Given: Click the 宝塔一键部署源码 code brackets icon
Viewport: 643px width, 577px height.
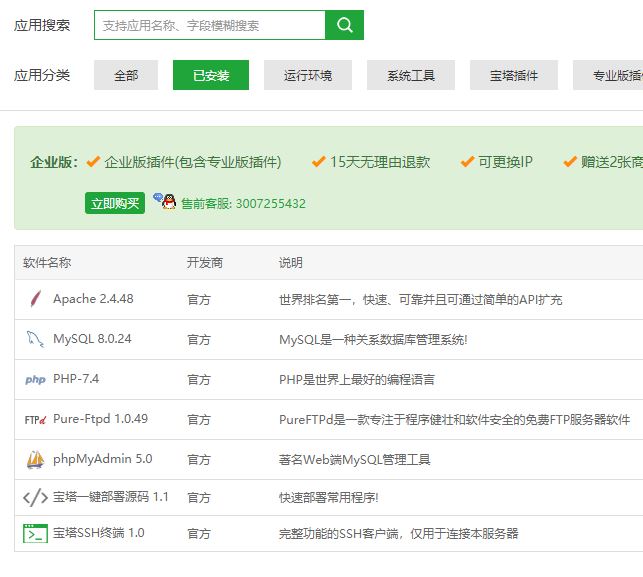Looking at the screenshot, I should 35,497.
